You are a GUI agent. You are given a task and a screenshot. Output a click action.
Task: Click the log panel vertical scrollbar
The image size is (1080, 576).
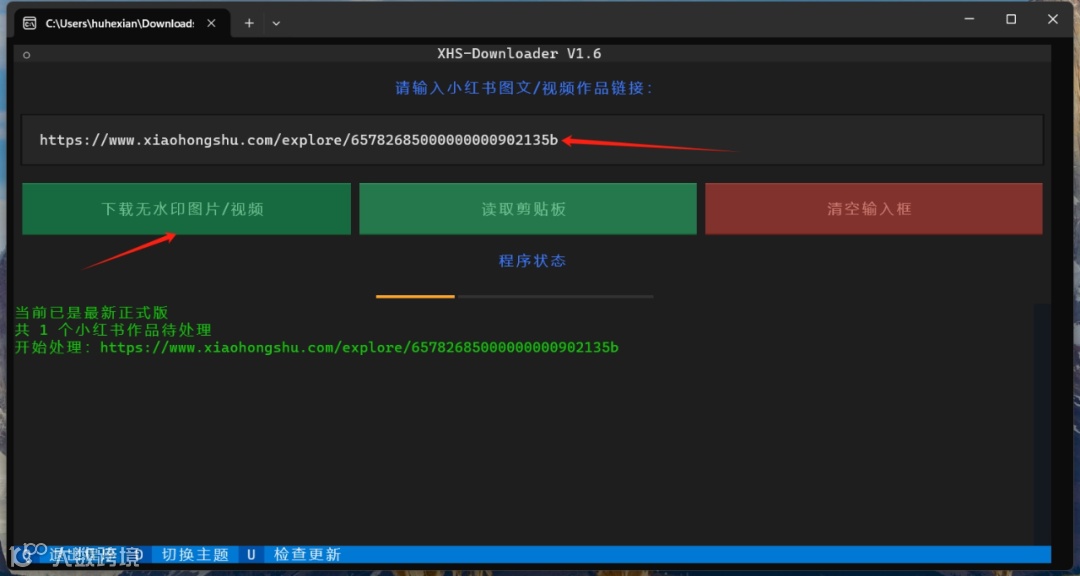(1042, 424)
